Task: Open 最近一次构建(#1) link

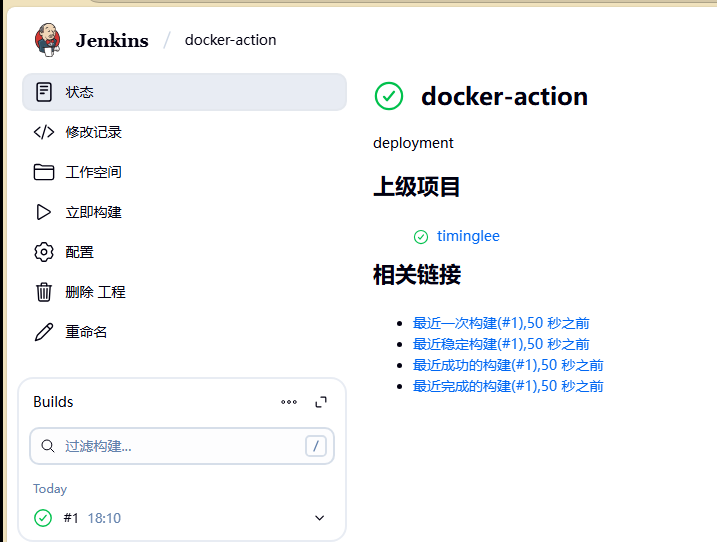Action: click(x=501, y=323)
